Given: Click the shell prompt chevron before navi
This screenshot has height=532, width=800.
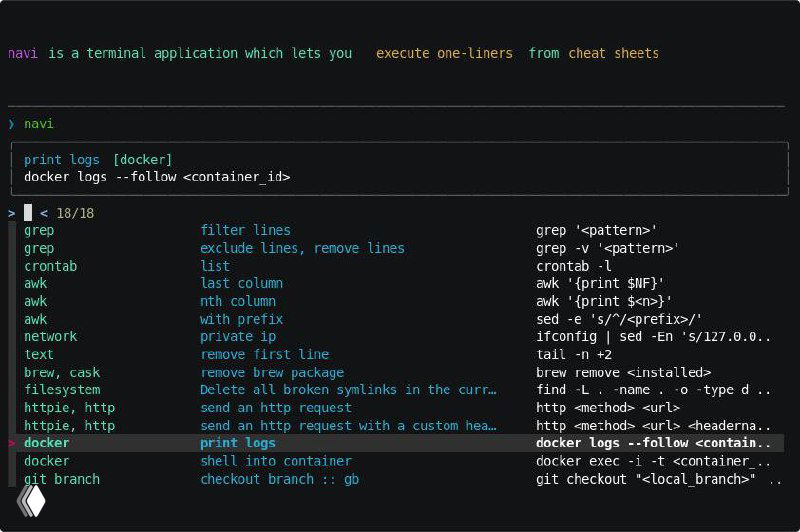Looking at the screenshot, I should tap(11, 124).
